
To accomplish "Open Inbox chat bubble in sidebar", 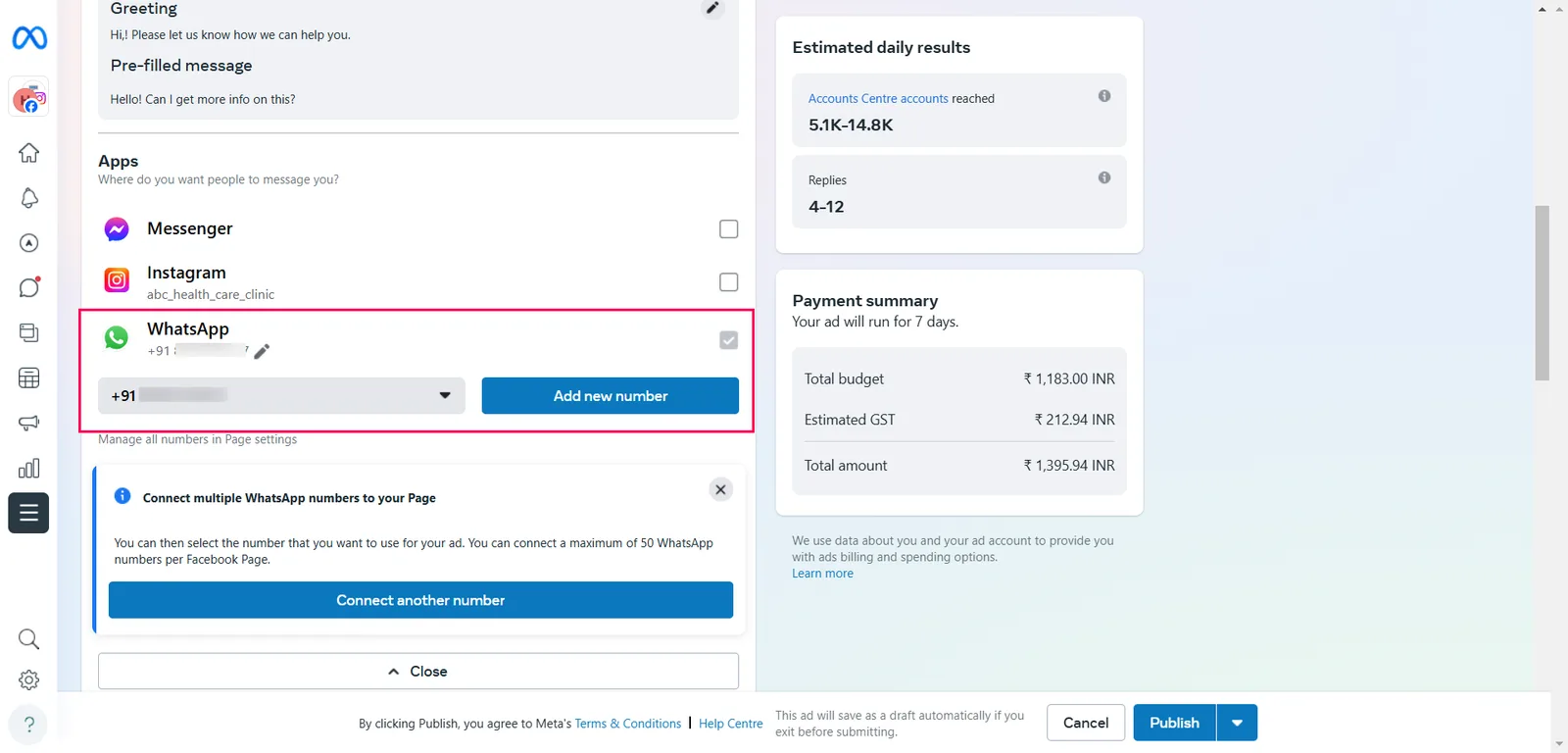I will tap(29, 287).
